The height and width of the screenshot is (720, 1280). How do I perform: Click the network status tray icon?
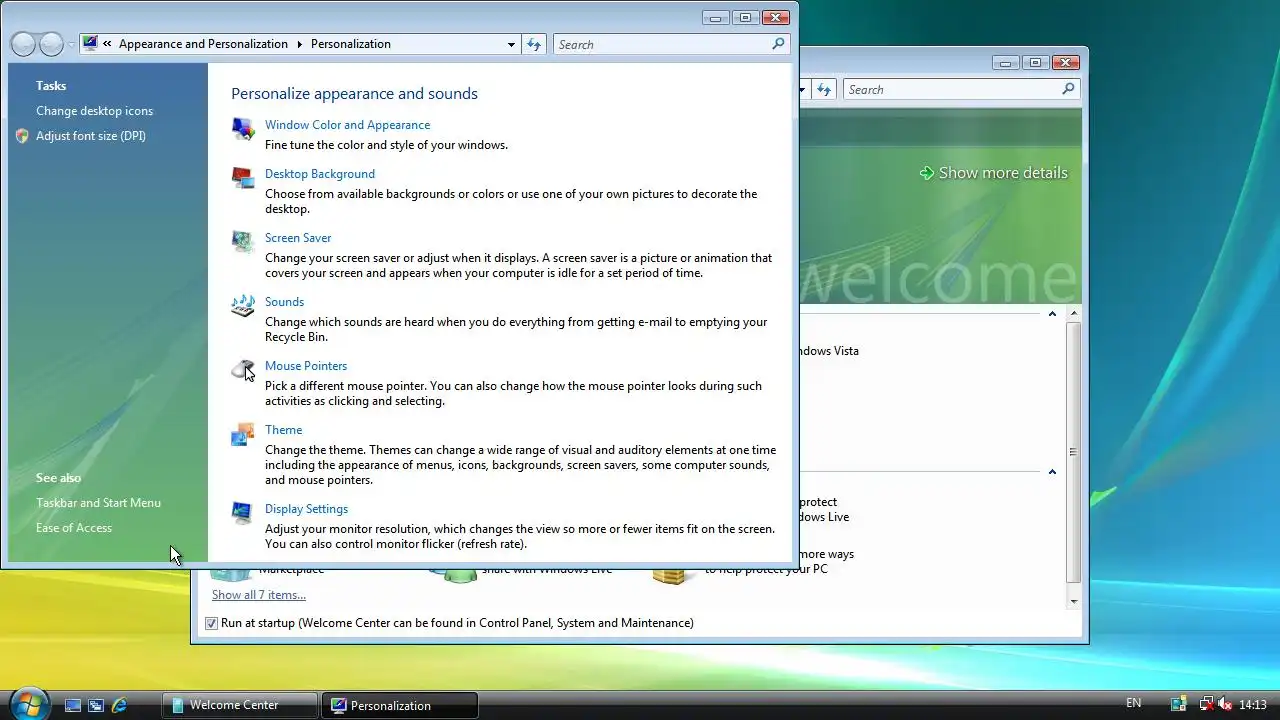(x=1206, y=704)
